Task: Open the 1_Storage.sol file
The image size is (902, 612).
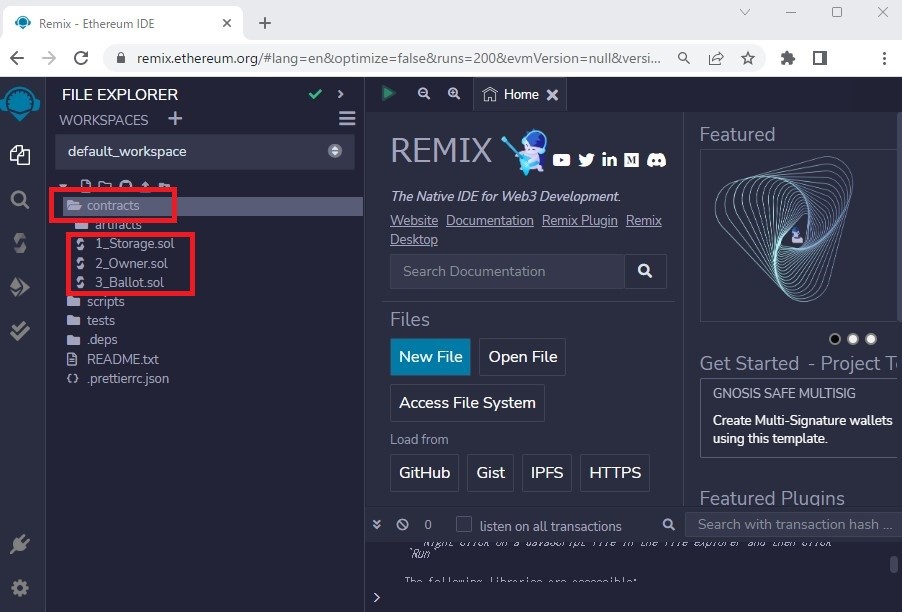Action: click(134, 243)
